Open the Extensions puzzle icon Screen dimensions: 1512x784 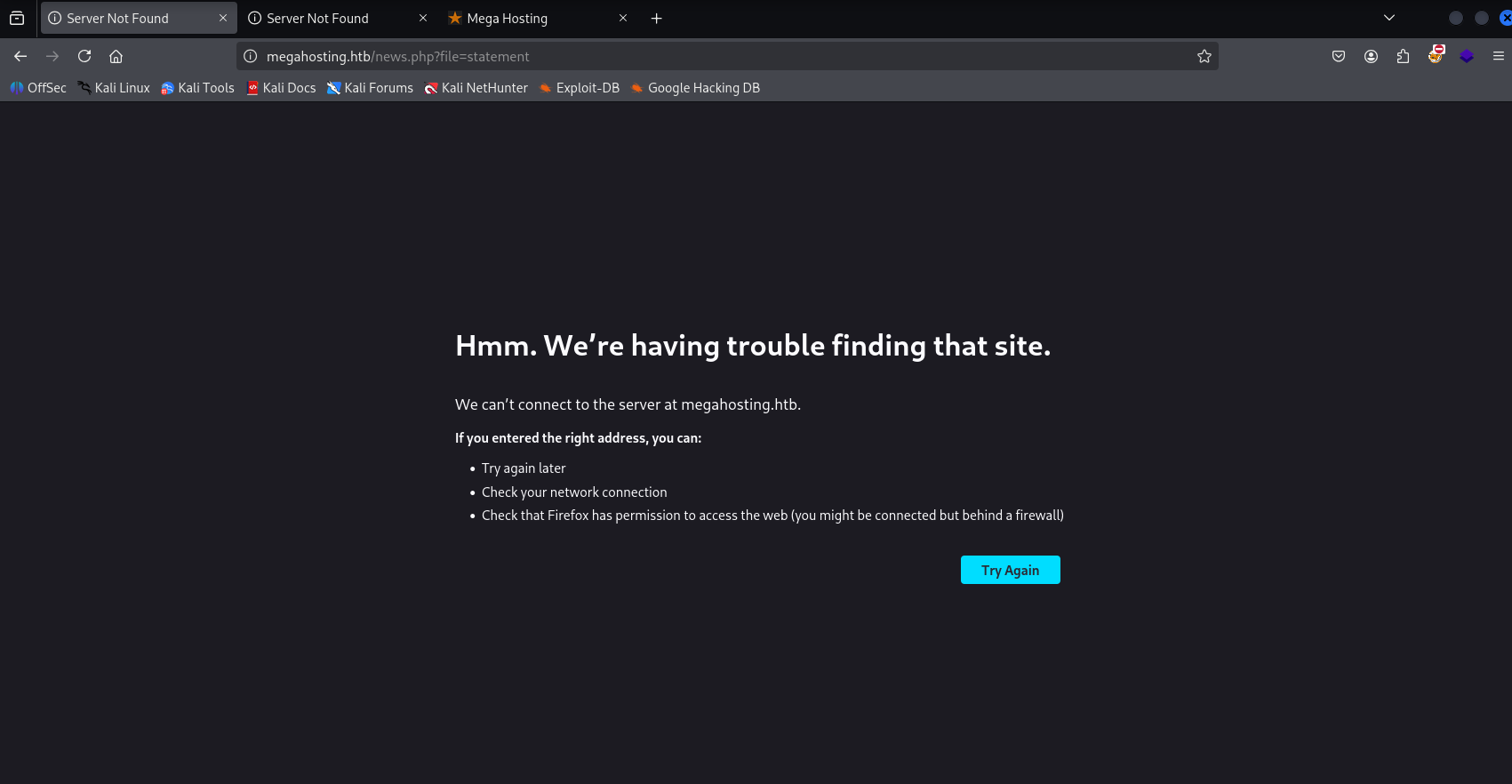click(1403, 56)
